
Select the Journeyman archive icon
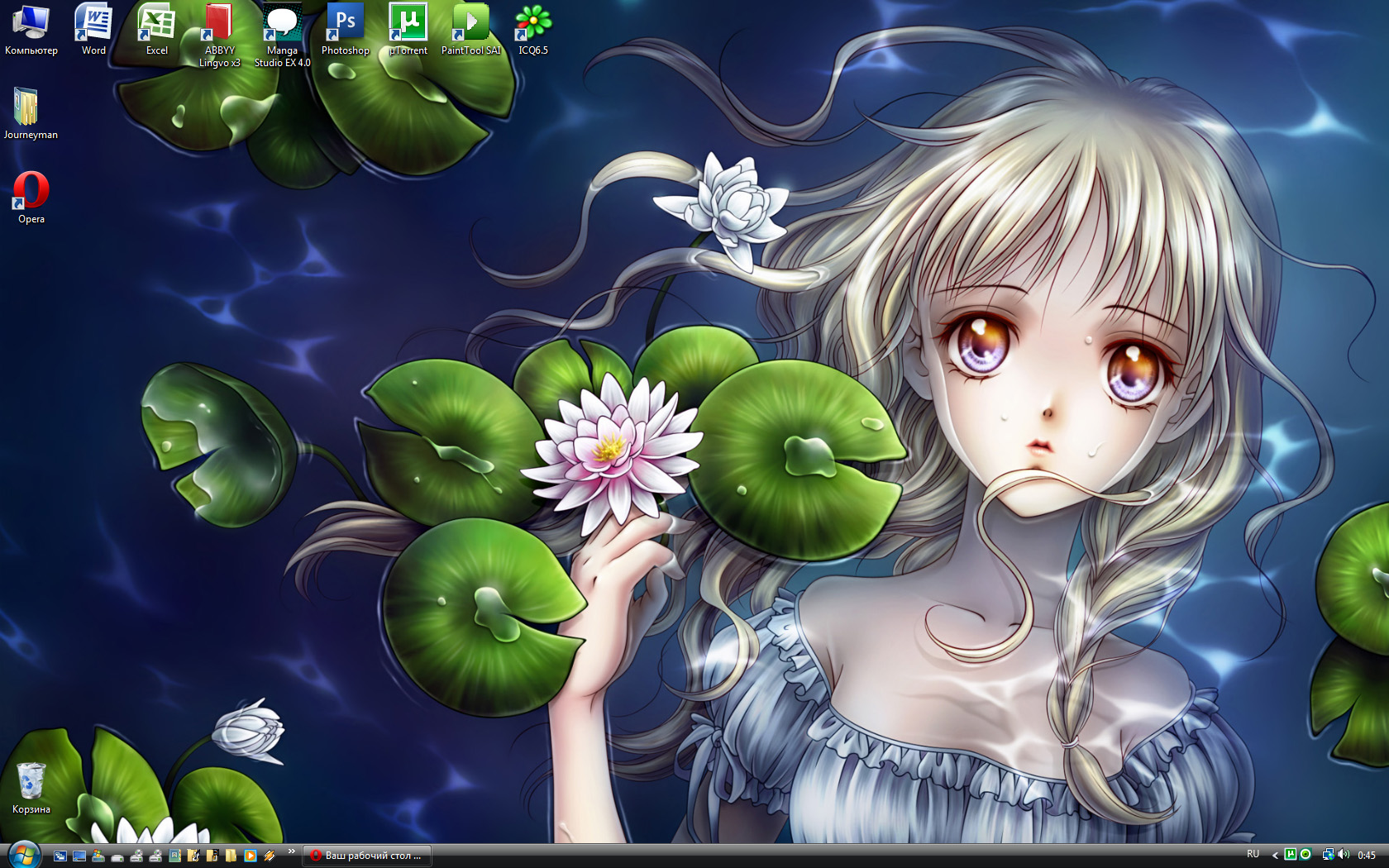point(31,113)
